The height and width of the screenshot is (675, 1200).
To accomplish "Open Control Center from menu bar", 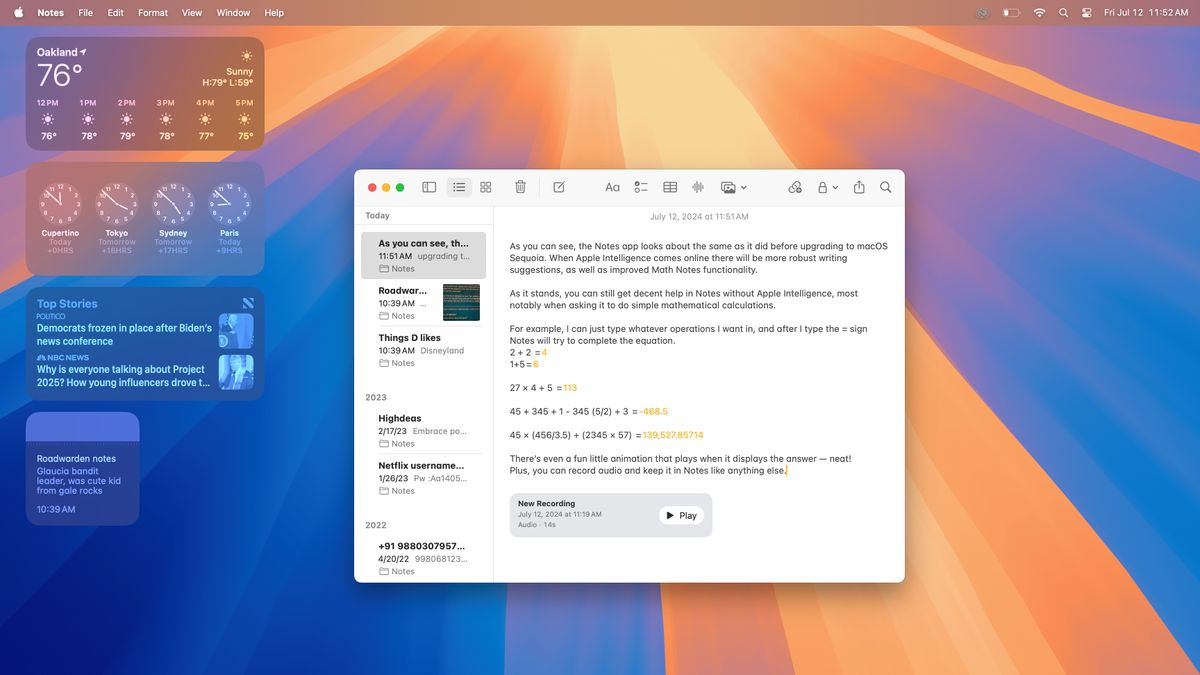I will pos(1086,13).
